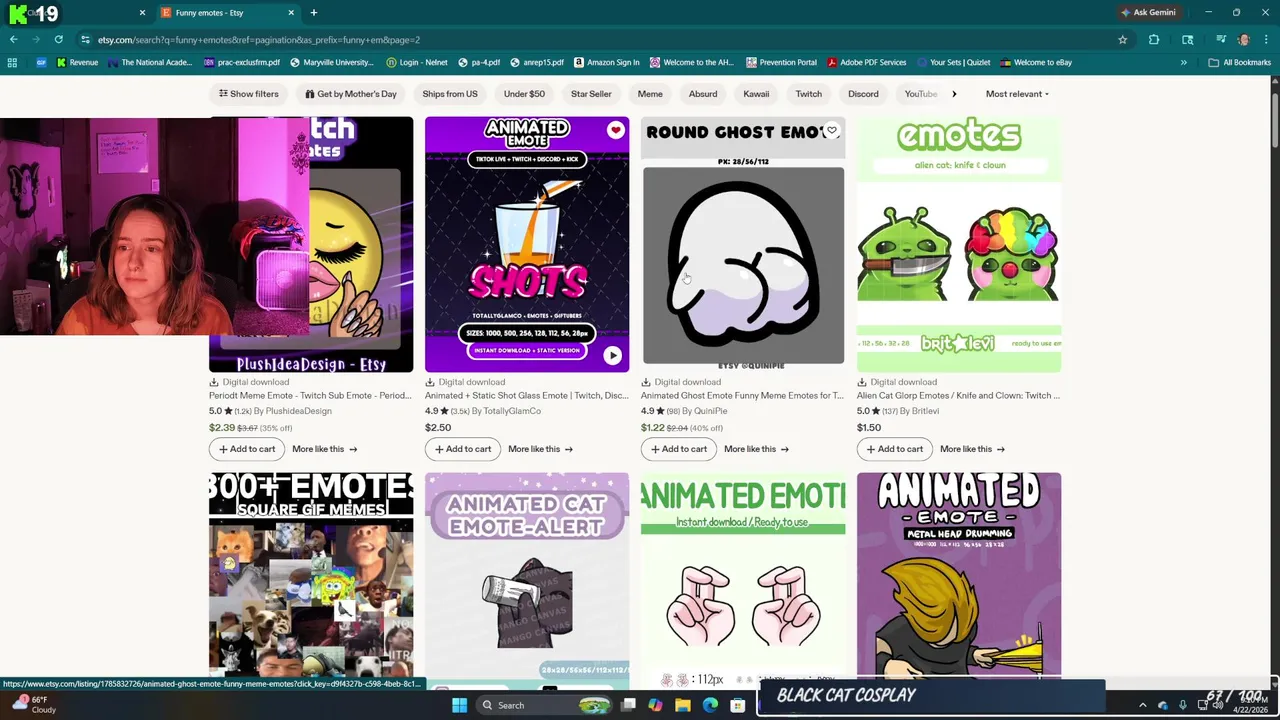Show hidden system tray icons
The image size is (1280, 720).
[1144, 705]
